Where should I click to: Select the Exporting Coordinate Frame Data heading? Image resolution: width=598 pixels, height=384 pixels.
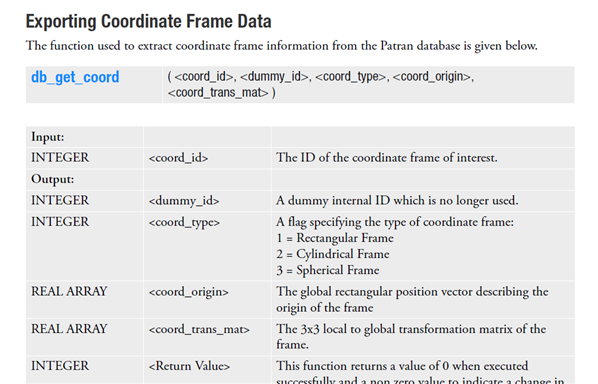148,21
